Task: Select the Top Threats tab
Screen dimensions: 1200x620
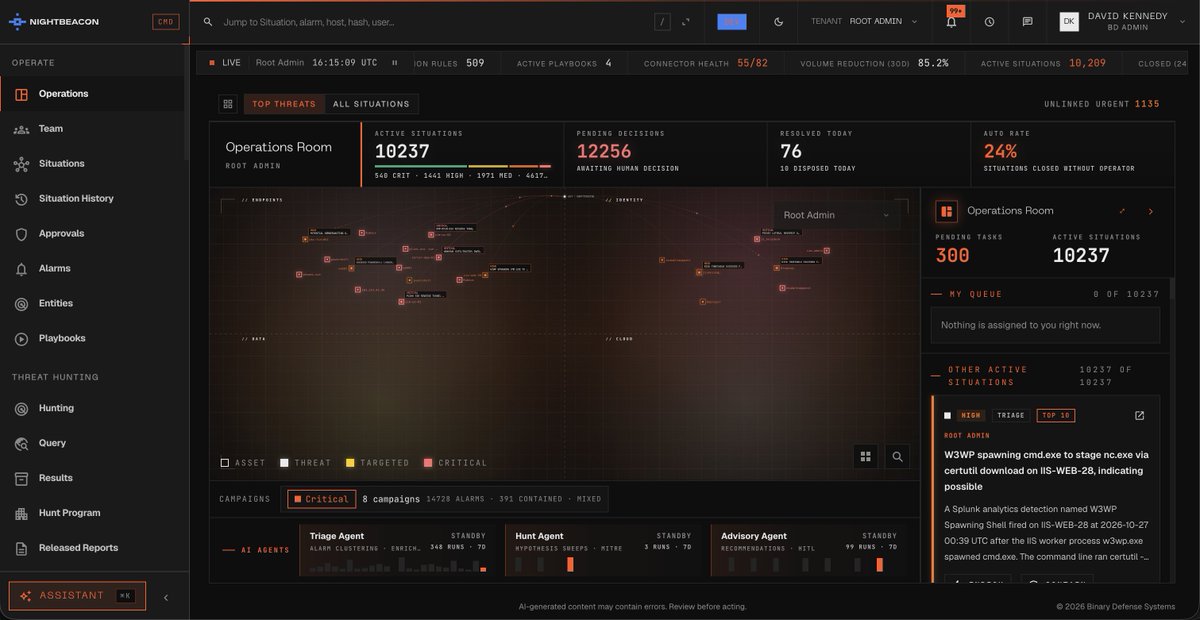Action: click(x=284, y=104)
